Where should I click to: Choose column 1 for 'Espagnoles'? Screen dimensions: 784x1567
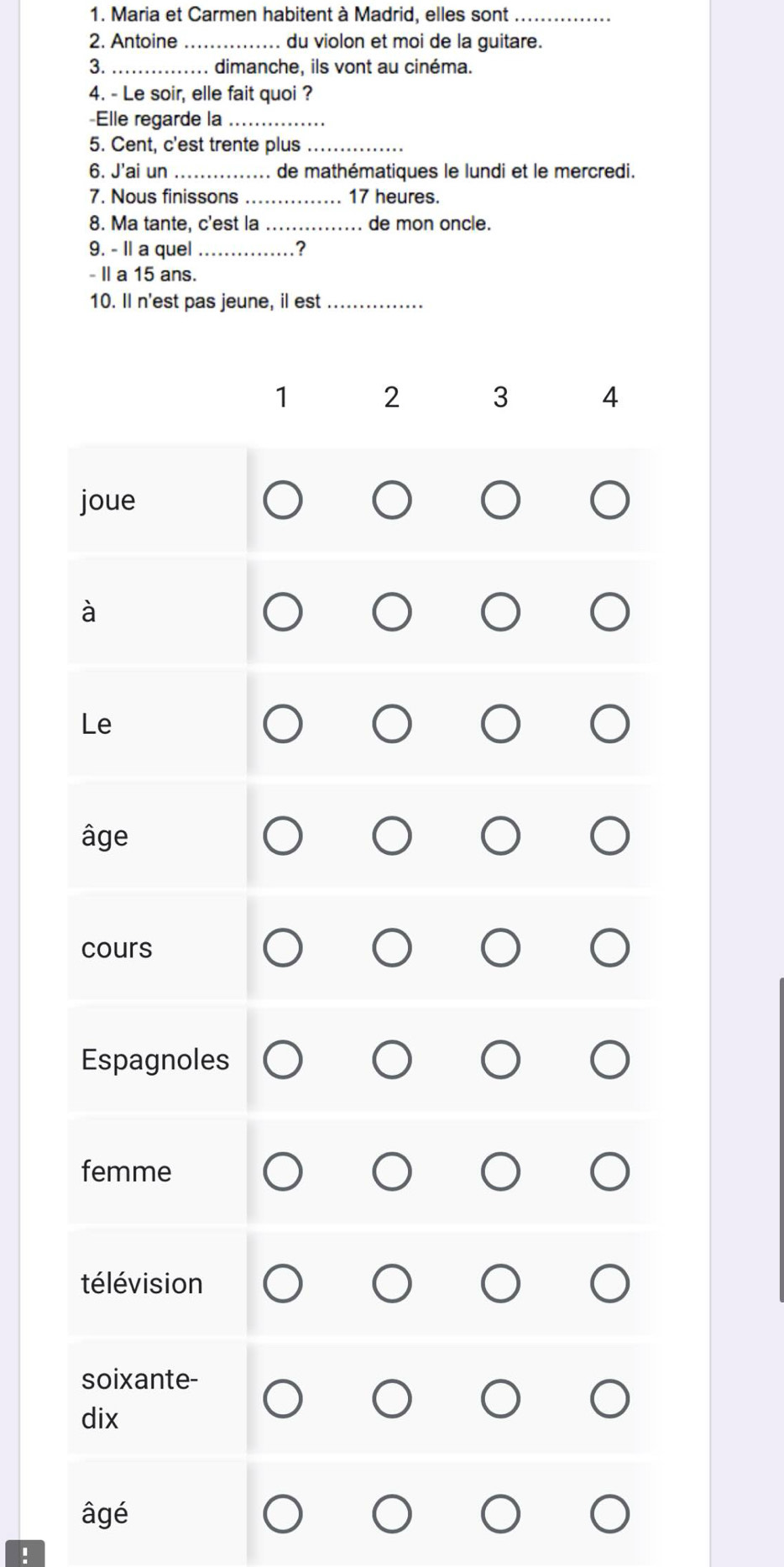[x=283, y=1060]
